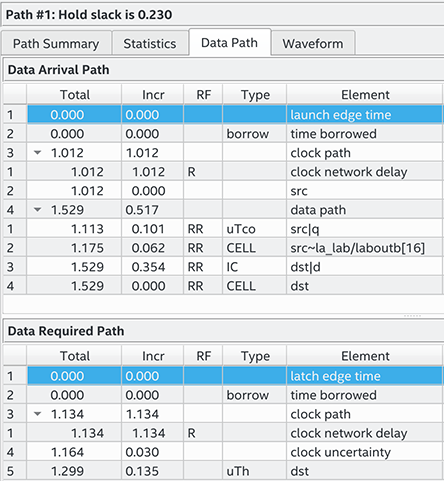Select the dst|d IC row

click(x=223, y=267)
